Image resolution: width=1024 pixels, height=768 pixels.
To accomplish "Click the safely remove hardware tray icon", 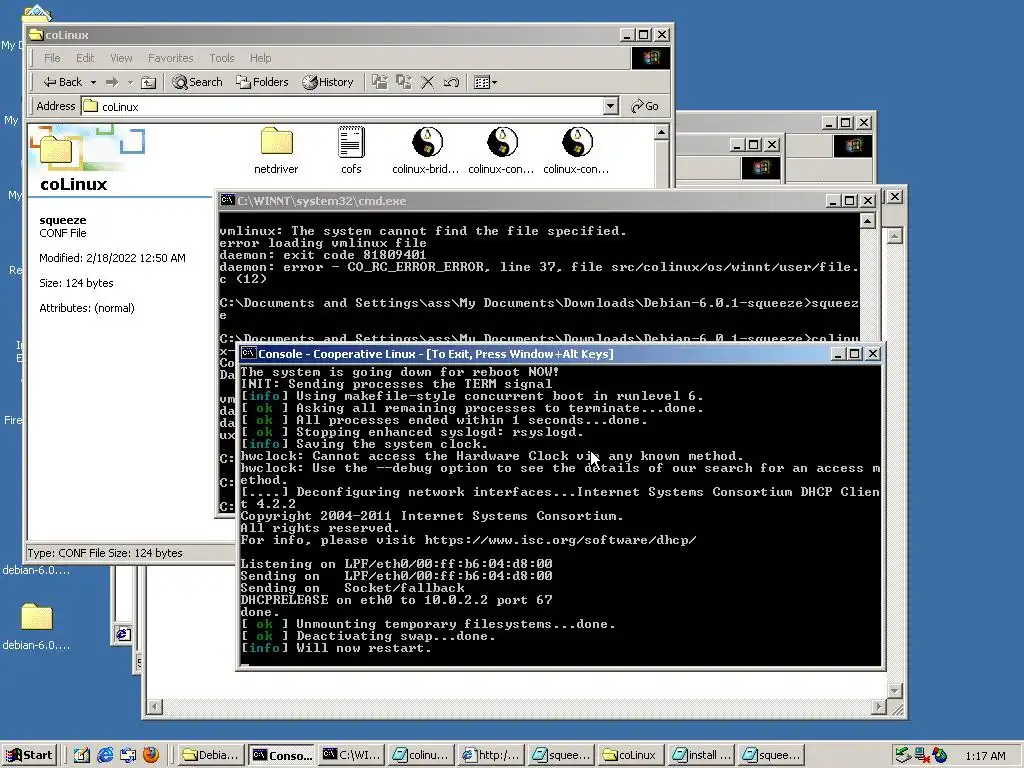I will [x=903, y=756].
